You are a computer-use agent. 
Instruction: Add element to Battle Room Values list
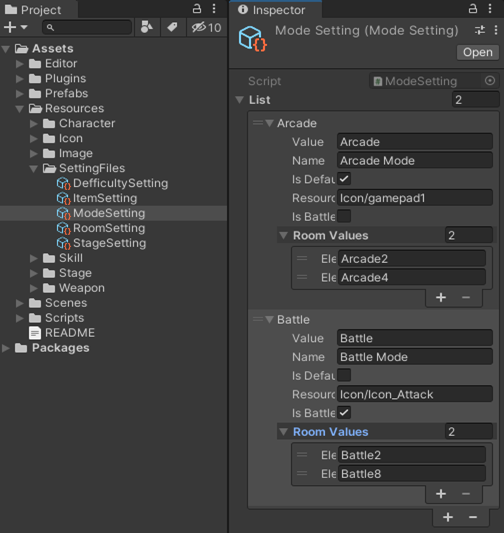[441, 494]
